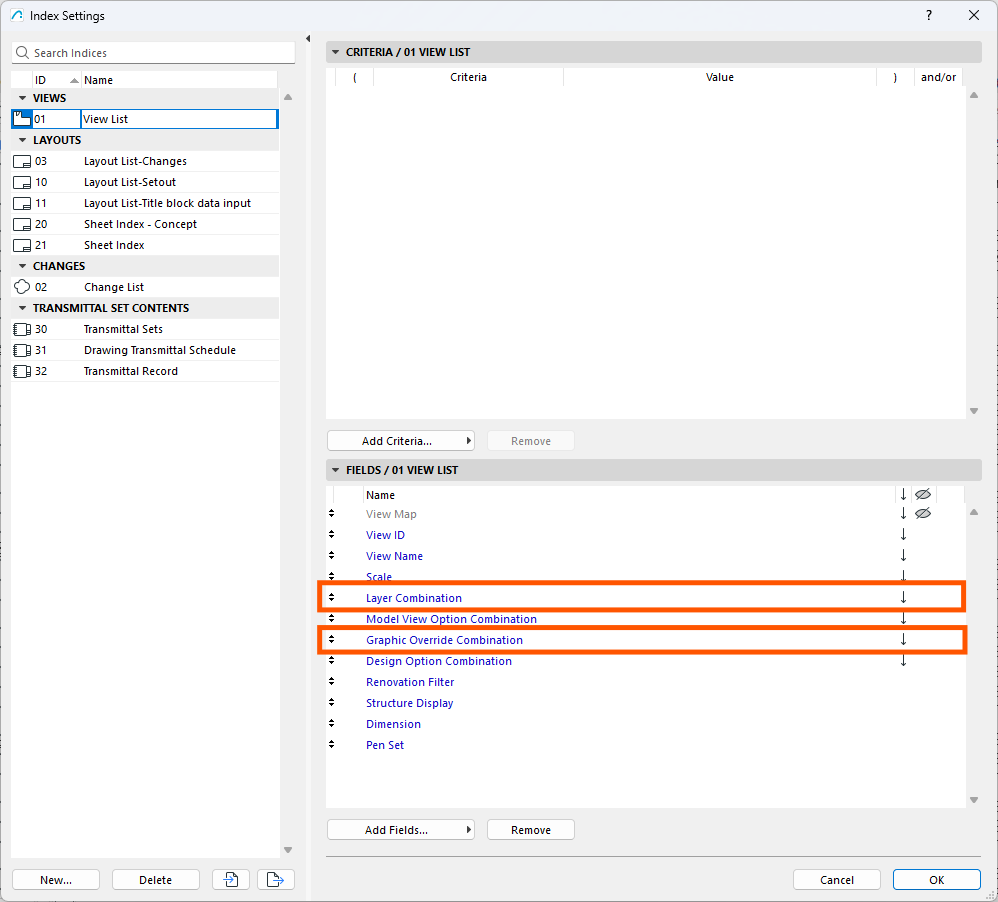Viewport: 998px width, 902px height.
Task: Collapse the FIELDS / 01 VIEW LIST panel
Action: pyautogui.click(x=335, y=470)
